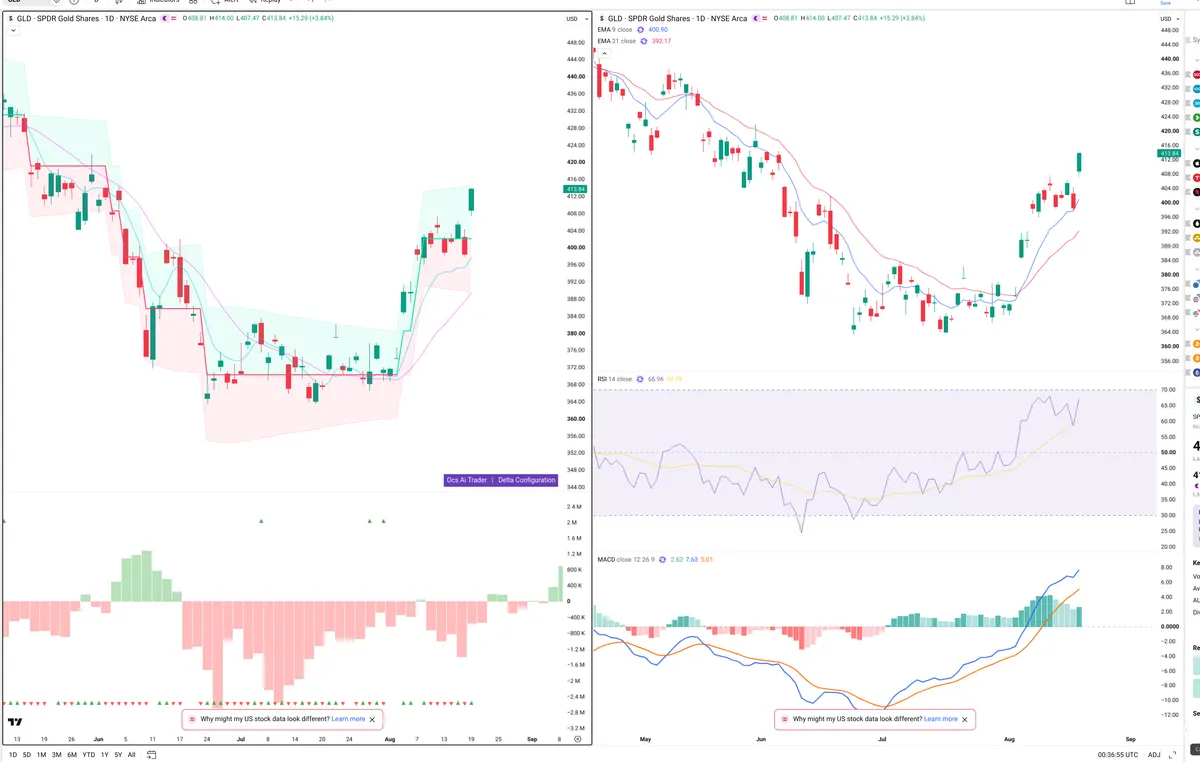Select the All time range
The width and height of the screenshot is (1200, 762).
coord(132,754)
